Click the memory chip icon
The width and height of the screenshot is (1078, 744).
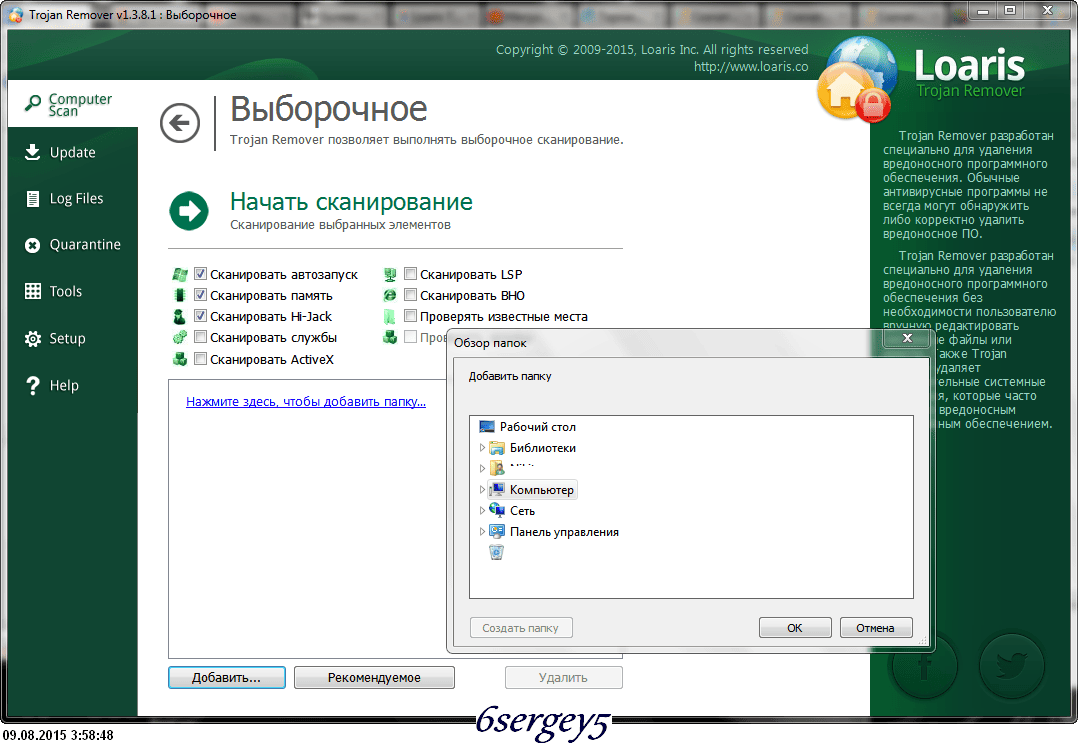179,295
